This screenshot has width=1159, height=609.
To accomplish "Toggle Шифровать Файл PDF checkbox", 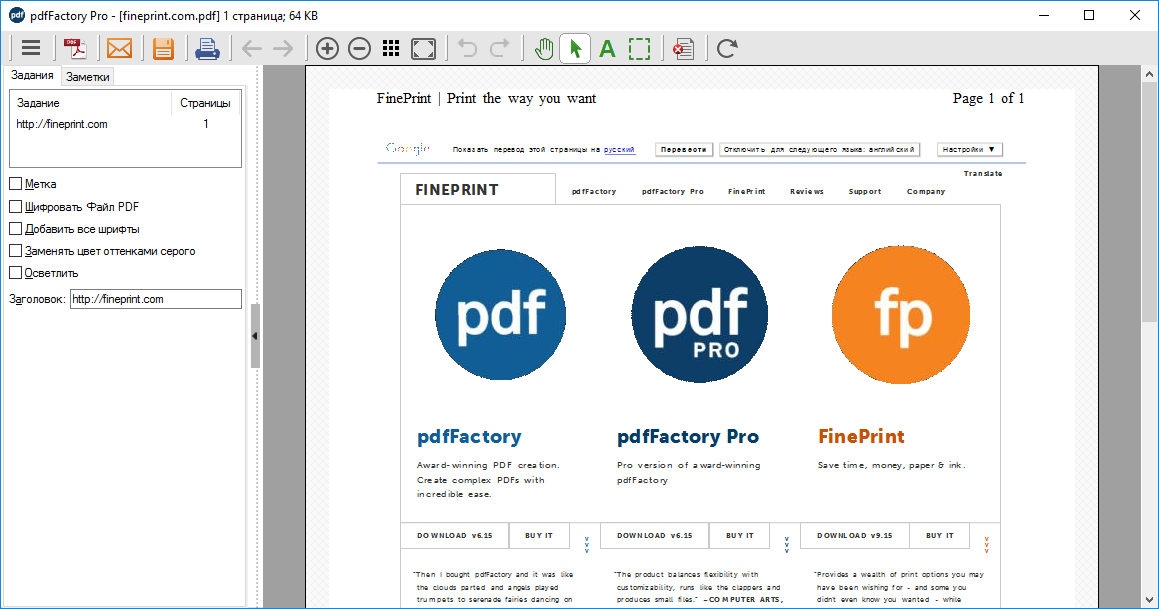I will (15, 206).
